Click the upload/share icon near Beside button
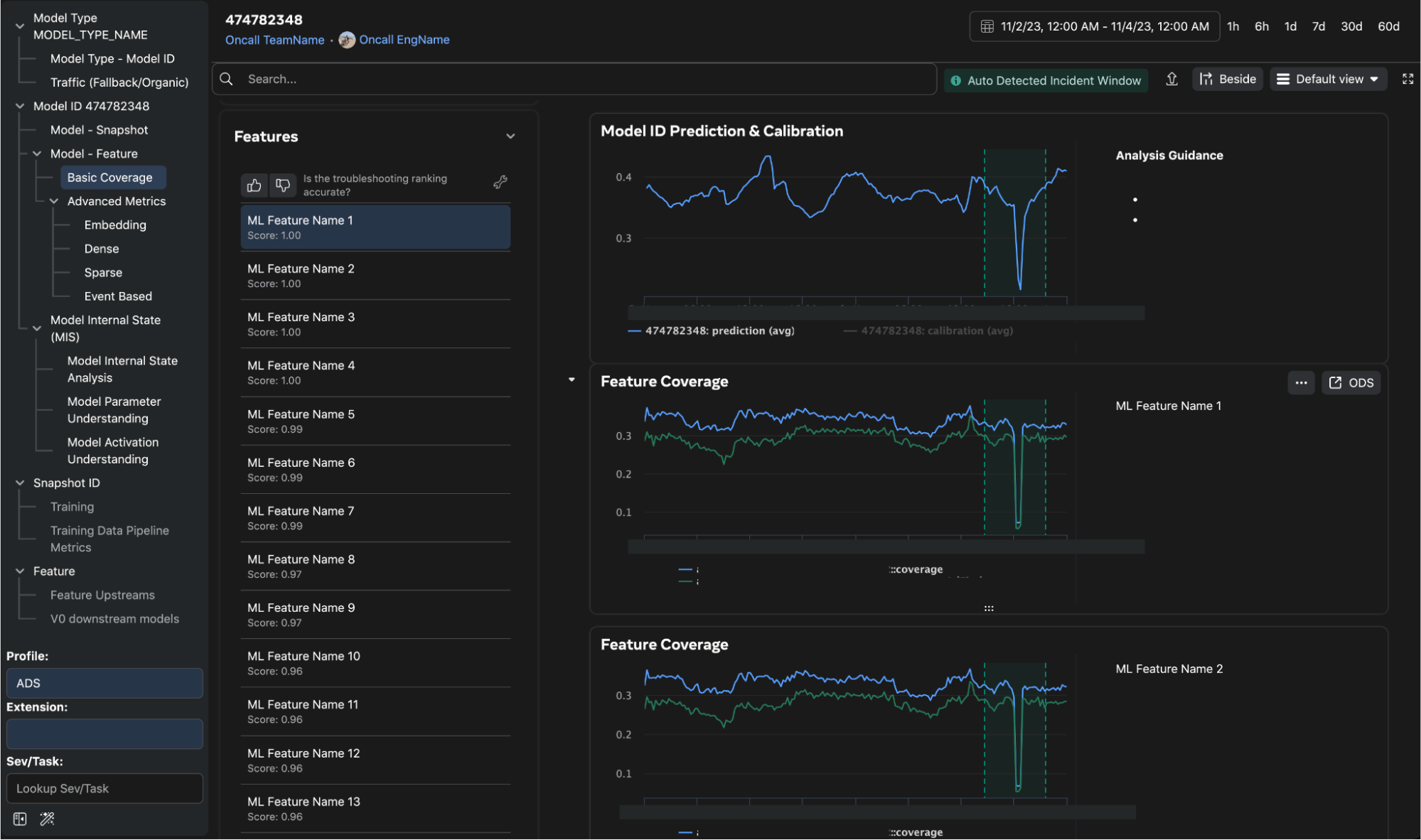 pos(1171,79)
